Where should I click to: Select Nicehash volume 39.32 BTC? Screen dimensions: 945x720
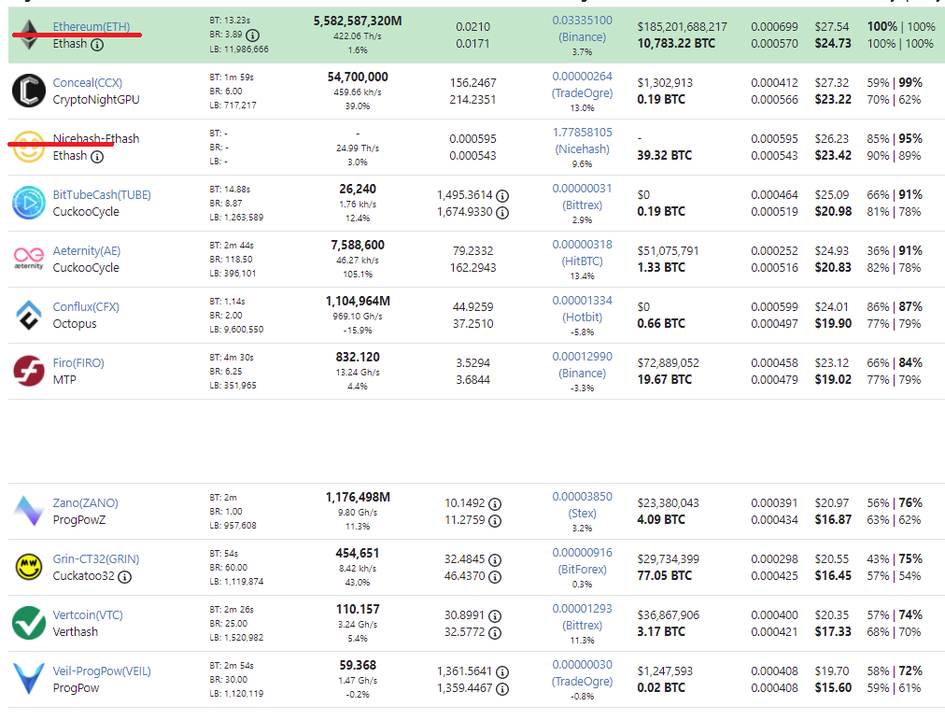pos(664,155)
